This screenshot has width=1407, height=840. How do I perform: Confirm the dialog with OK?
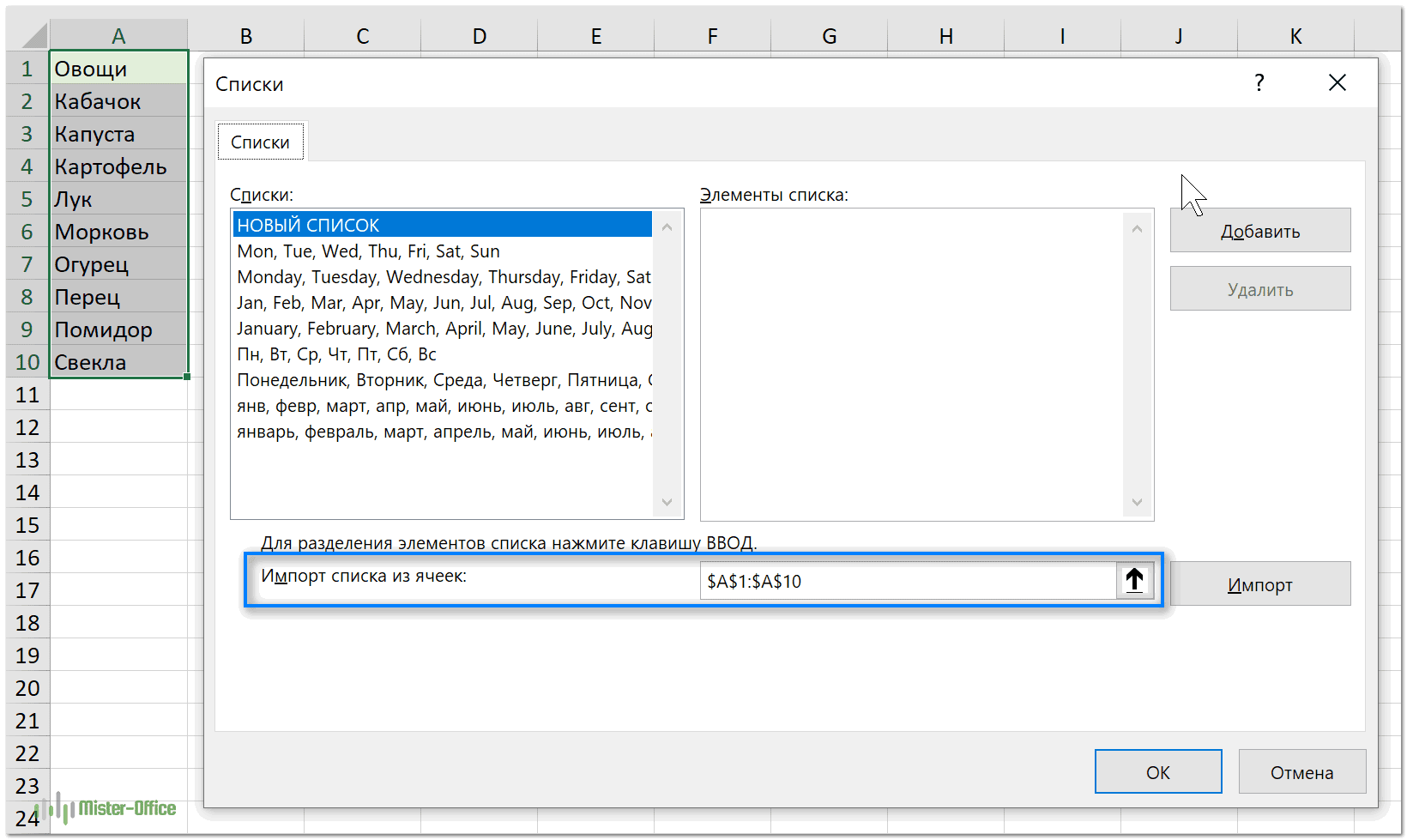point(1157,772)
